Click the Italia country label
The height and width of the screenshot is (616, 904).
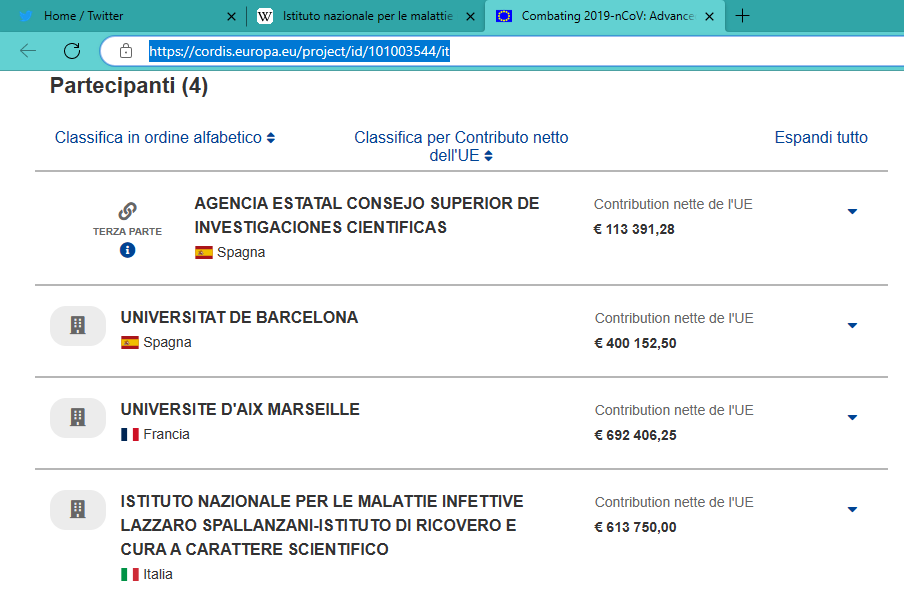point(158,574)
